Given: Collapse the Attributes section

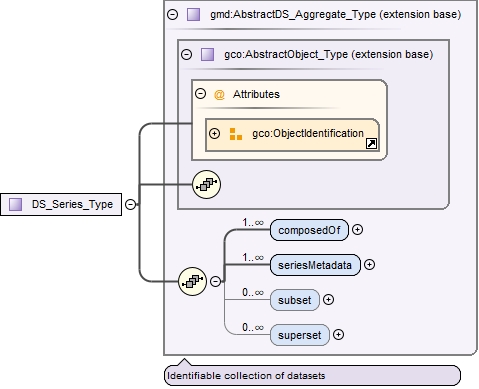Looking at the screenshot, I should point(200,94).
